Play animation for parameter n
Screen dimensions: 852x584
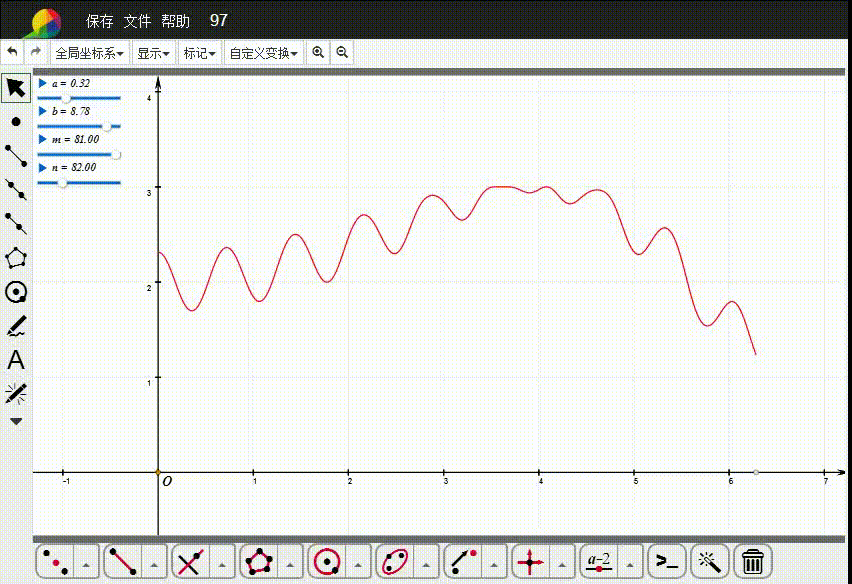tap(42, 167)
